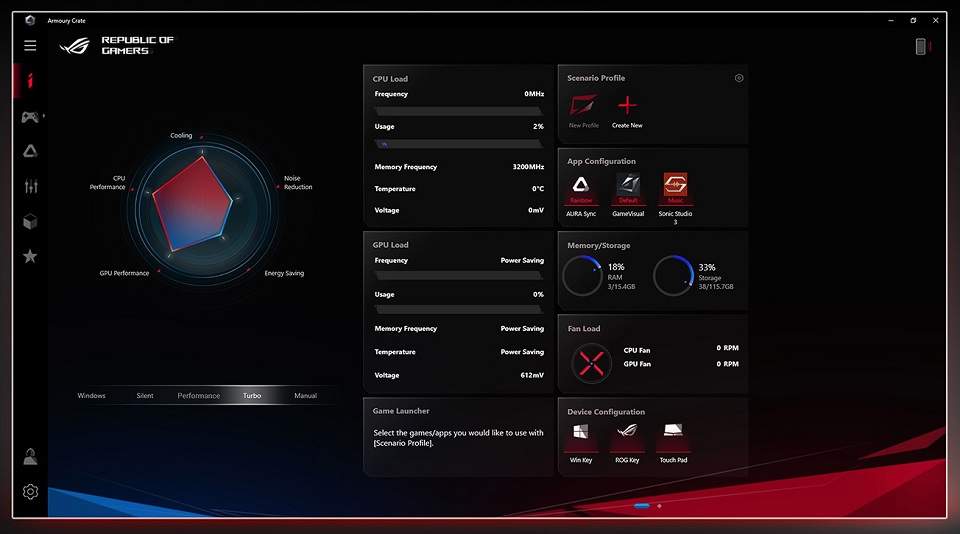The height and width of the screenshot is (534, 960).
Task: Click the RAM usage gauge
Action: point(582,276)
